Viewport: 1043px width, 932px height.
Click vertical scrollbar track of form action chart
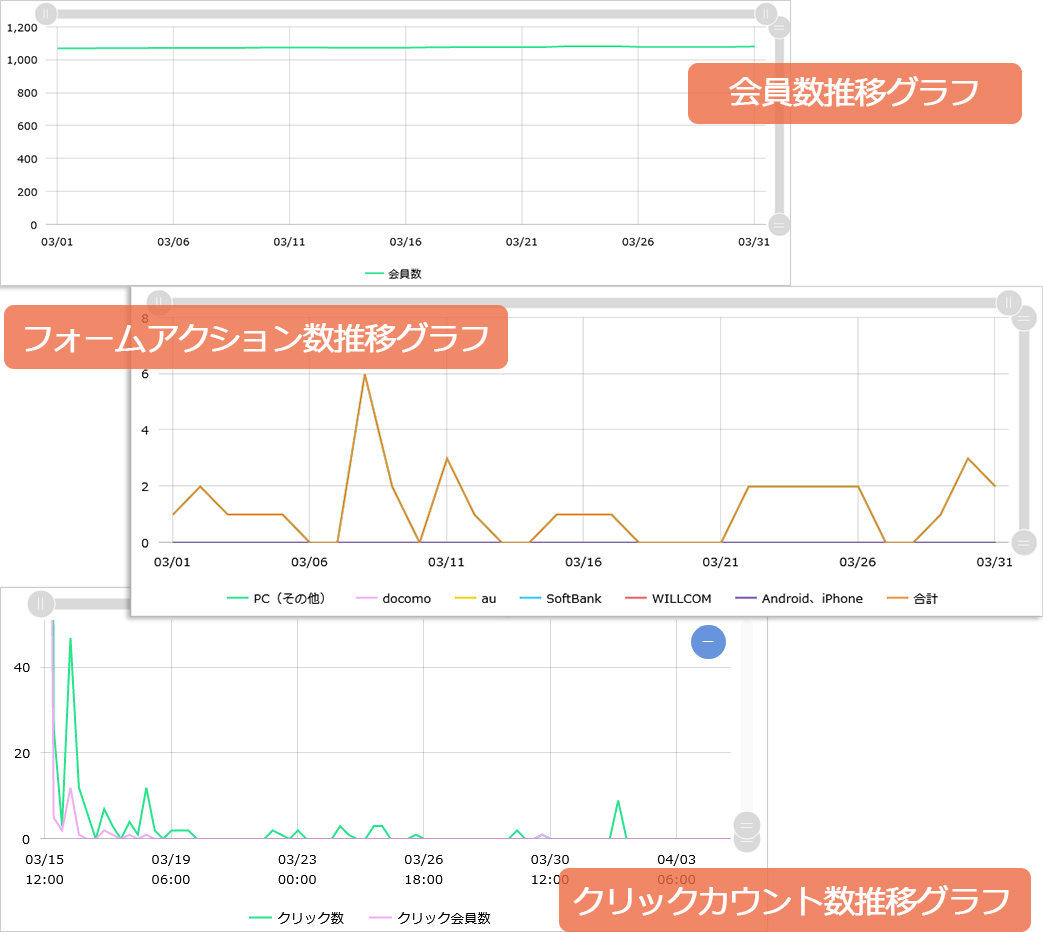click(x=1024, y=430)
